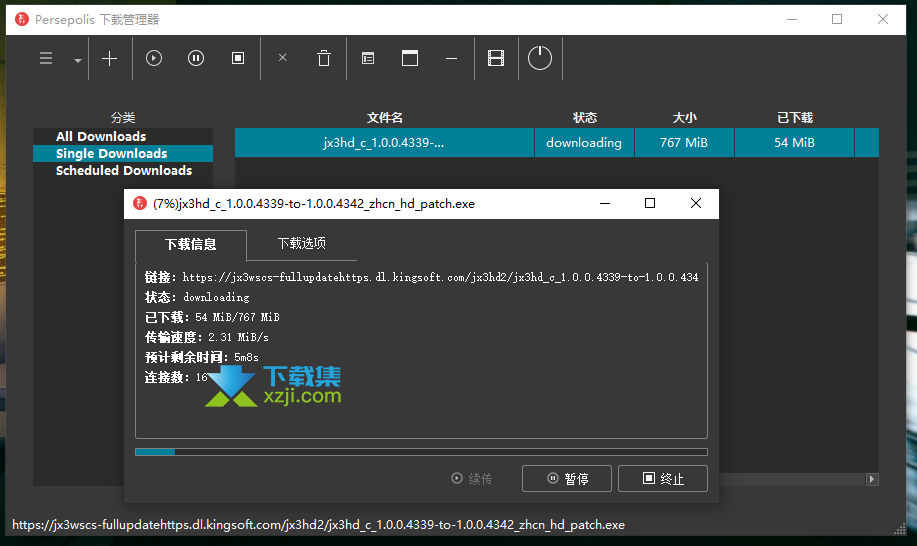Click the 大小 column header

(684, 118)
